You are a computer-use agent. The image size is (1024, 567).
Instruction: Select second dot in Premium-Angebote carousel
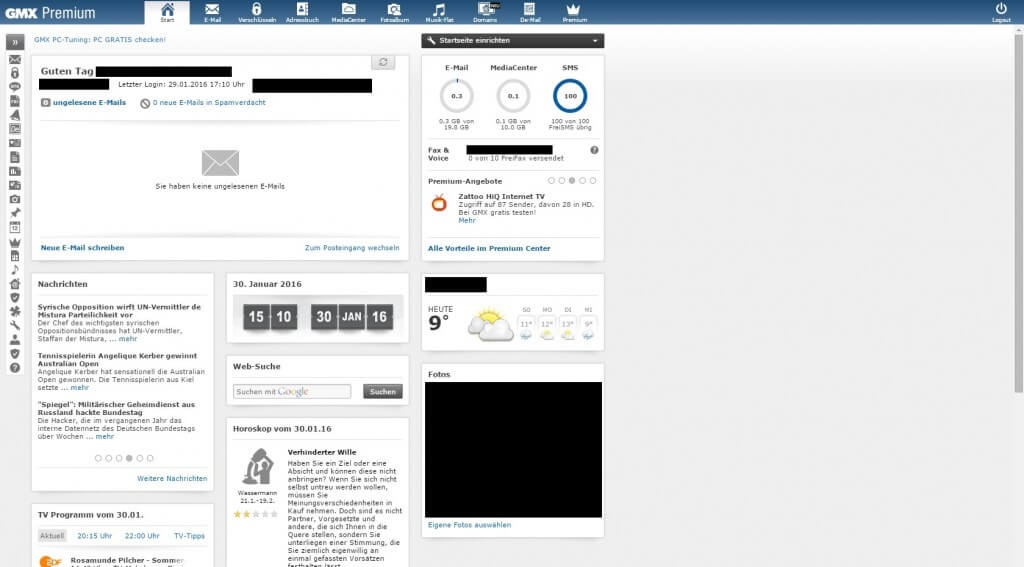[562, 181]
